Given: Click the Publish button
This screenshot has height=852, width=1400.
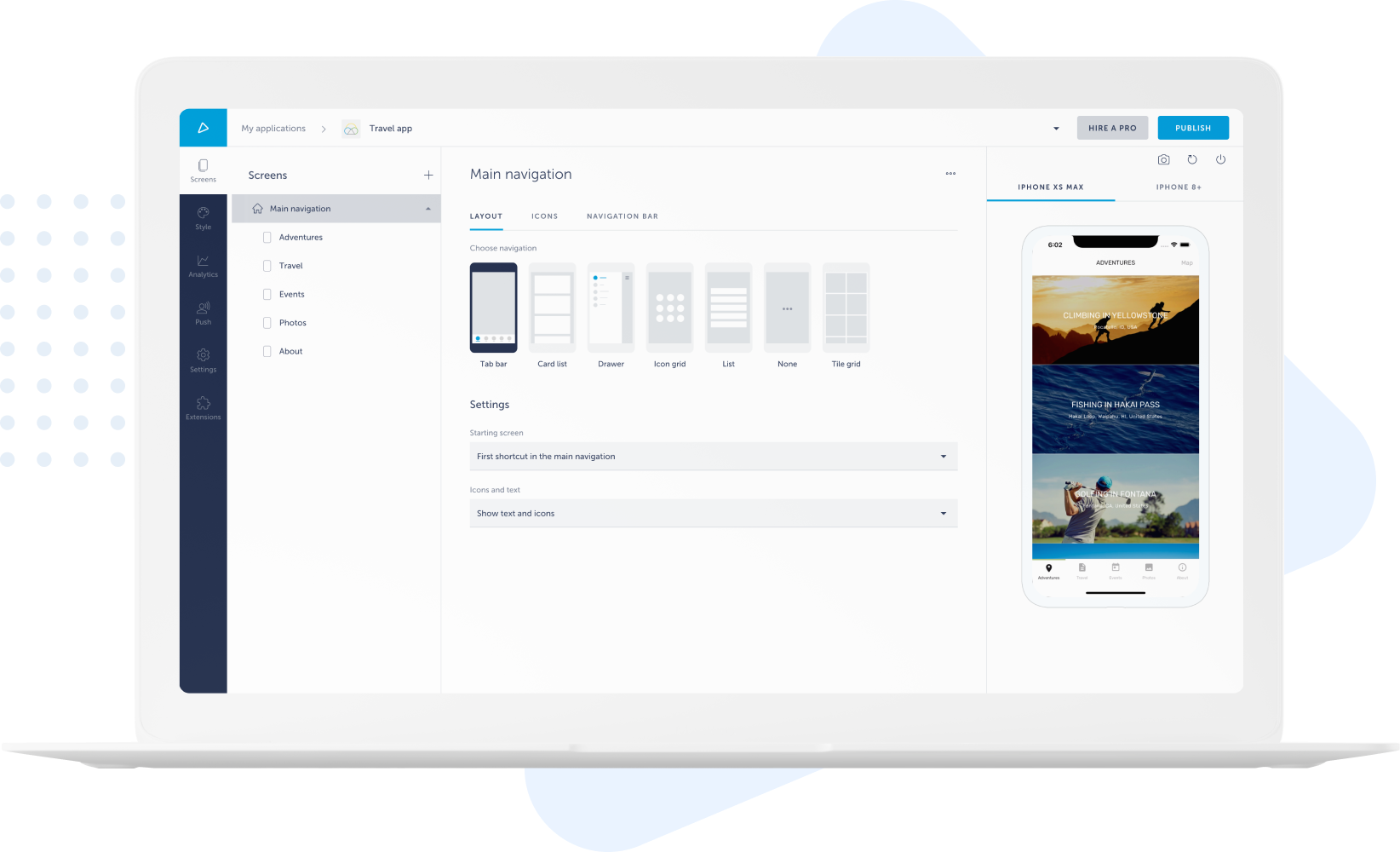Looking at the screenshot, I should (1192, 127).
